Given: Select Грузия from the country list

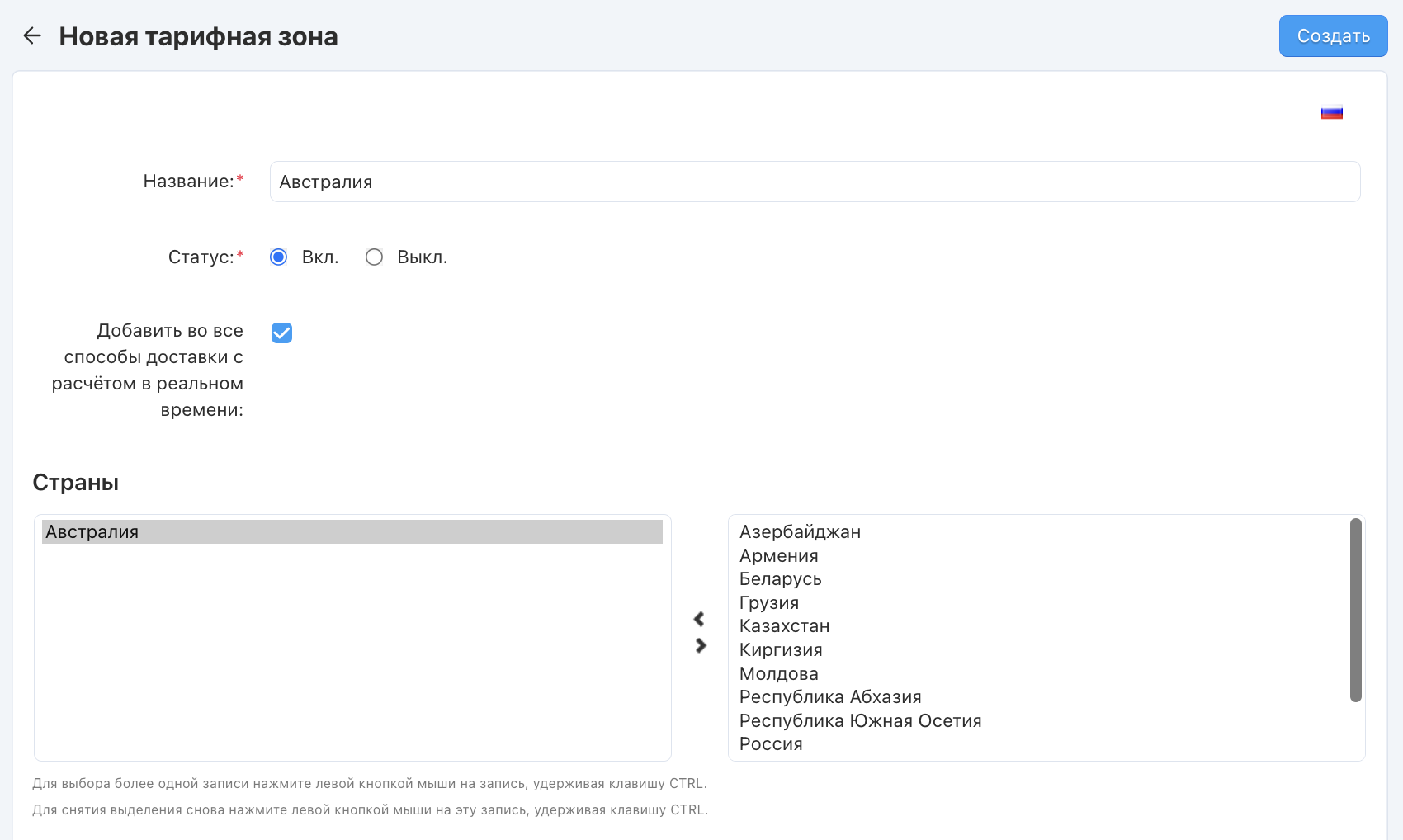Looking at the screenshot, I should coord(768,603).
